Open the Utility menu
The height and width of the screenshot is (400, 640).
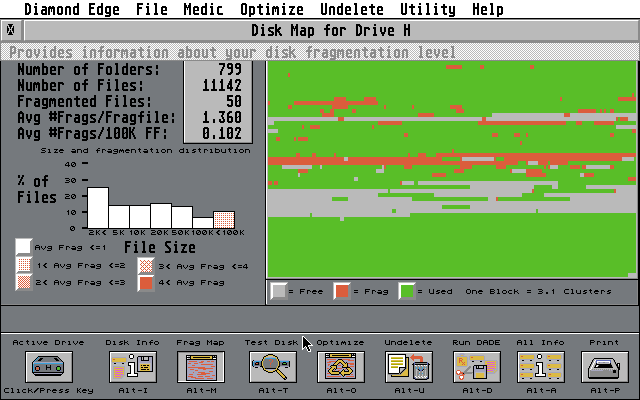(x=427, y=9)
